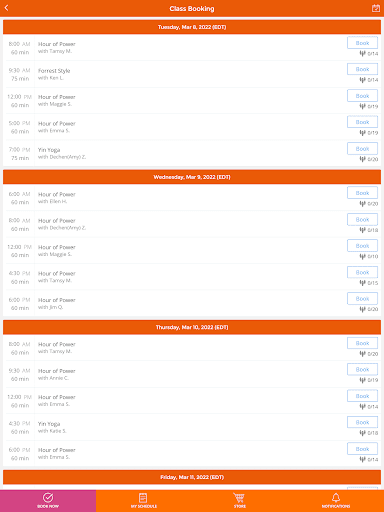The image size is (384, 512).
Task: Switch to My Schedule tab
Action: tap(144, 501)
